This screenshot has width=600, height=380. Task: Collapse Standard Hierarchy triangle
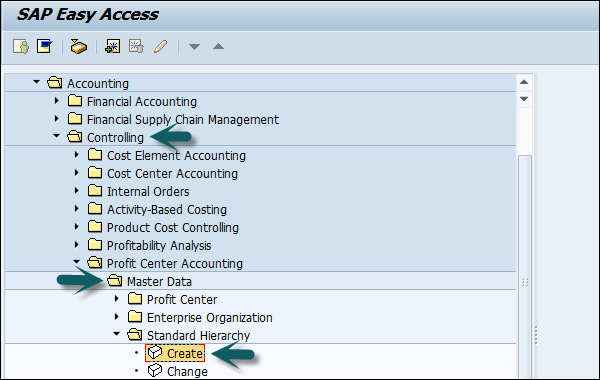click(x=117, y=334)
